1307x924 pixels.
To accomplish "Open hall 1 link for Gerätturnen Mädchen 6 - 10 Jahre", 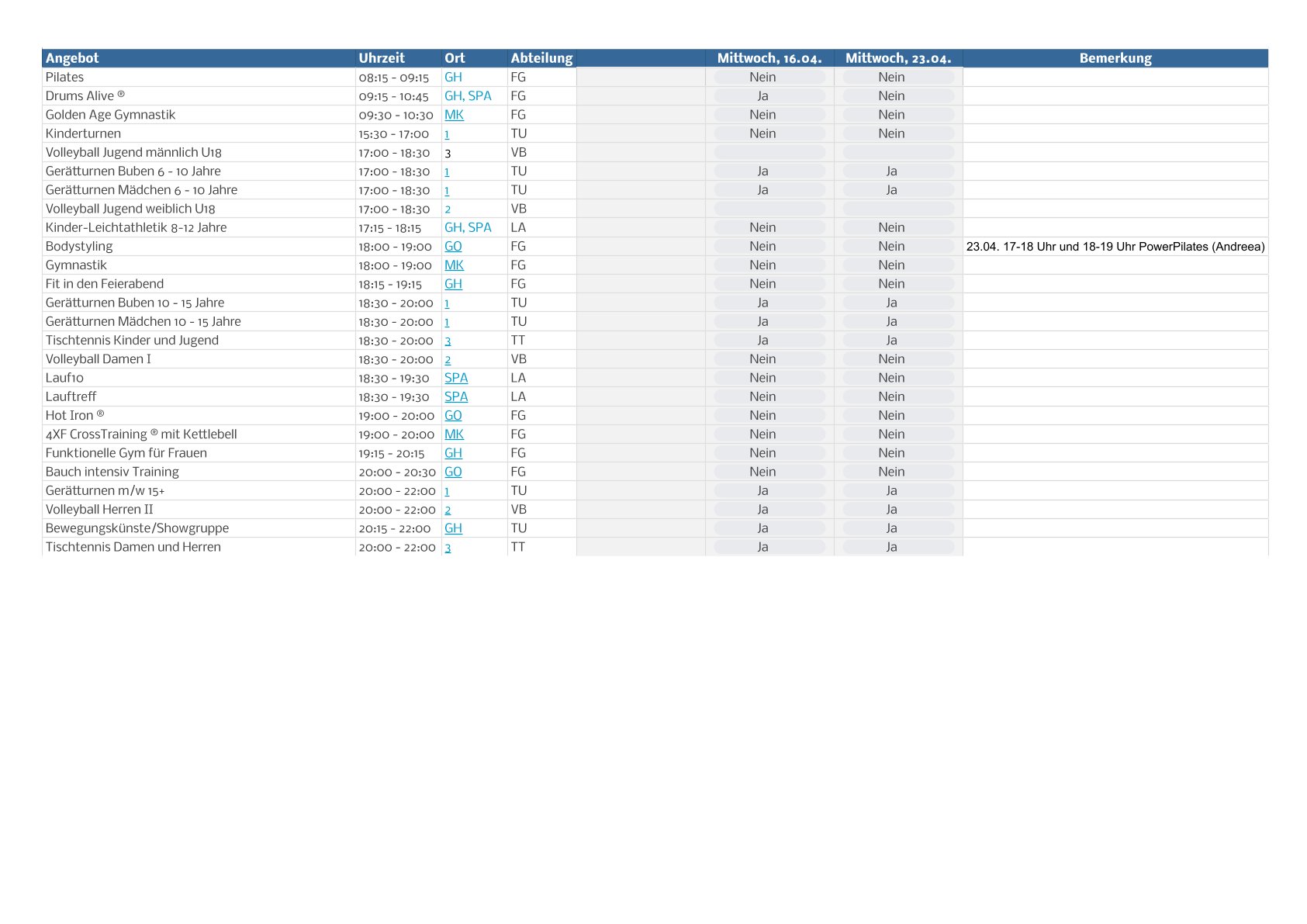I will pos(447,190).
